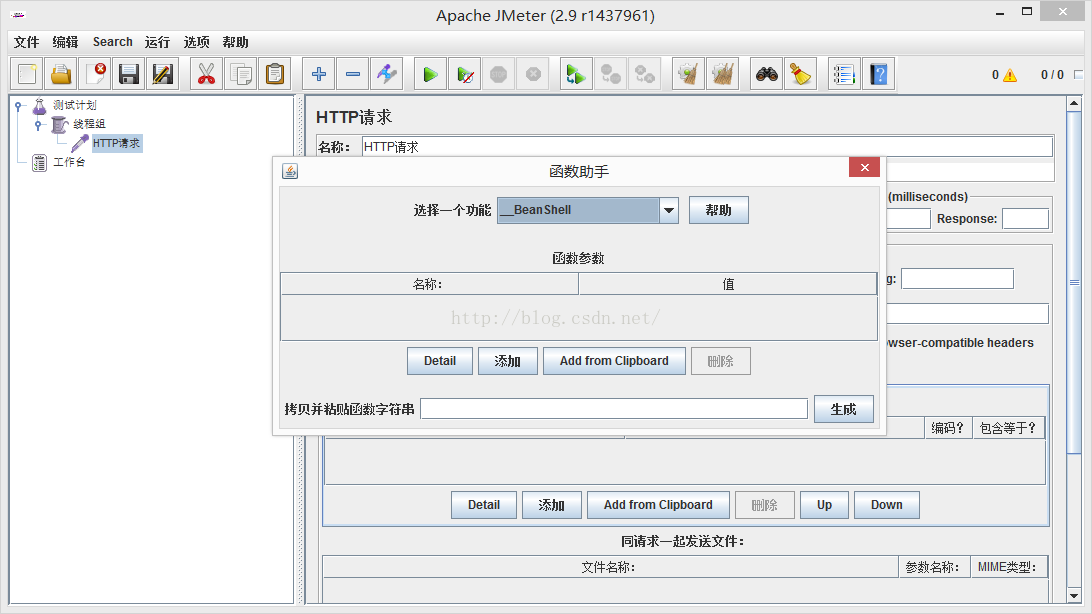Save the test plan with floppy icon
The image size is (1092, 614).
pos(129,74)
